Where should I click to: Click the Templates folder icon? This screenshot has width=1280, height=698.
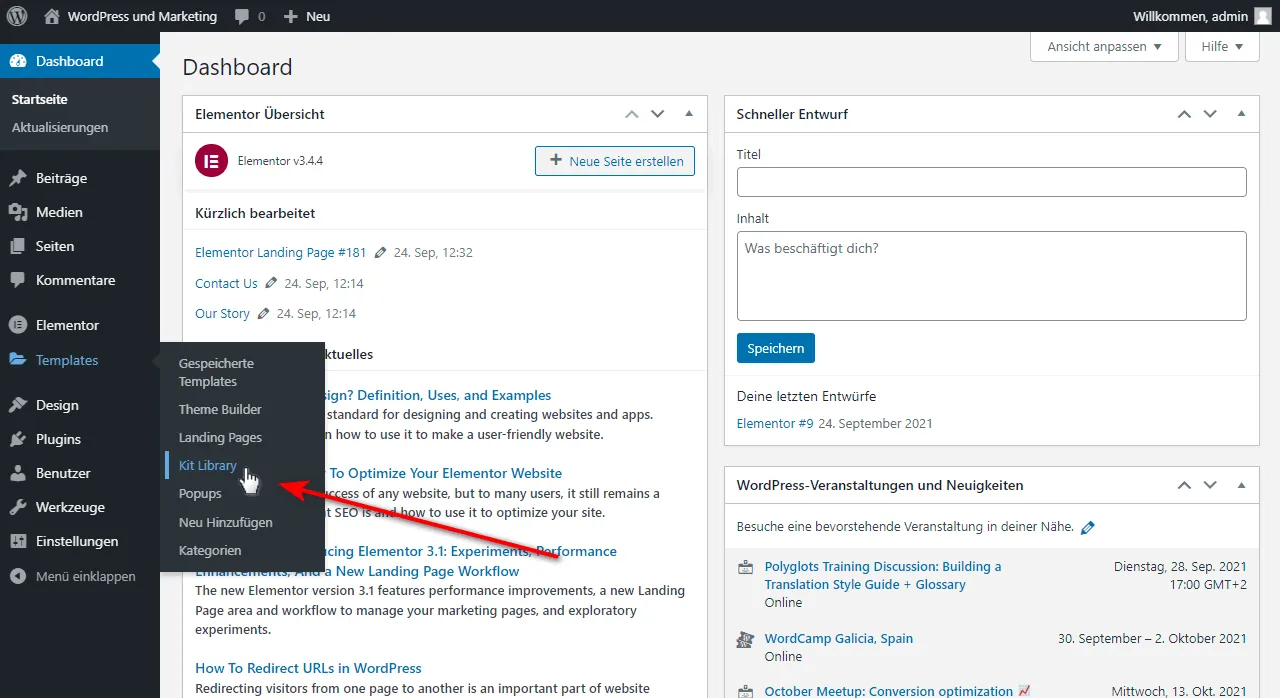coord(18,360)
